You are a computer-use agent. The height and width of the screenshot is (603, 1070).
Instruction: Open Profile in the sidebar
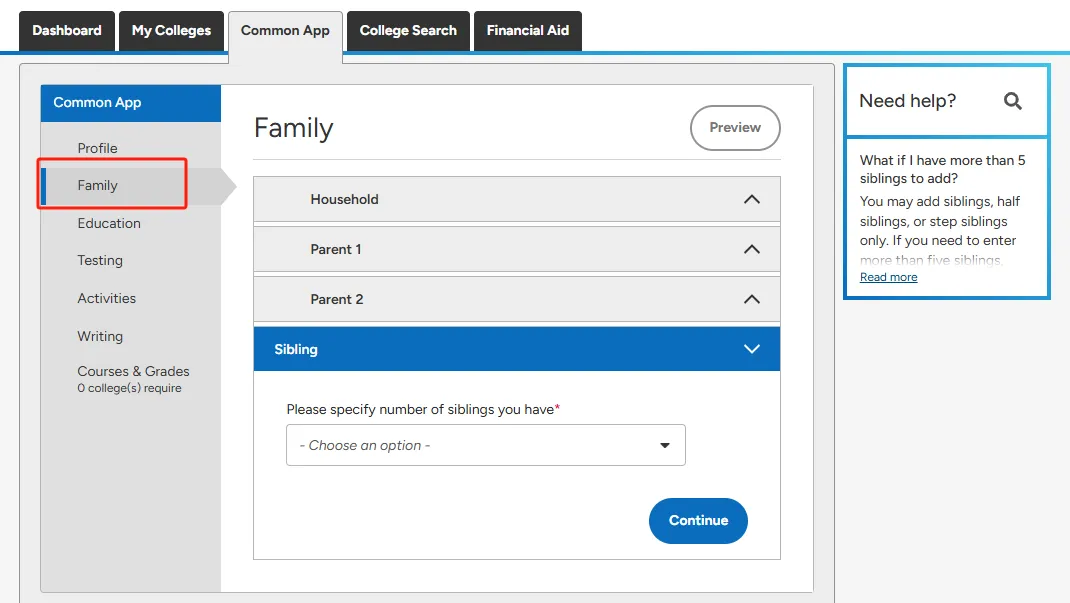tap(98, 148)
